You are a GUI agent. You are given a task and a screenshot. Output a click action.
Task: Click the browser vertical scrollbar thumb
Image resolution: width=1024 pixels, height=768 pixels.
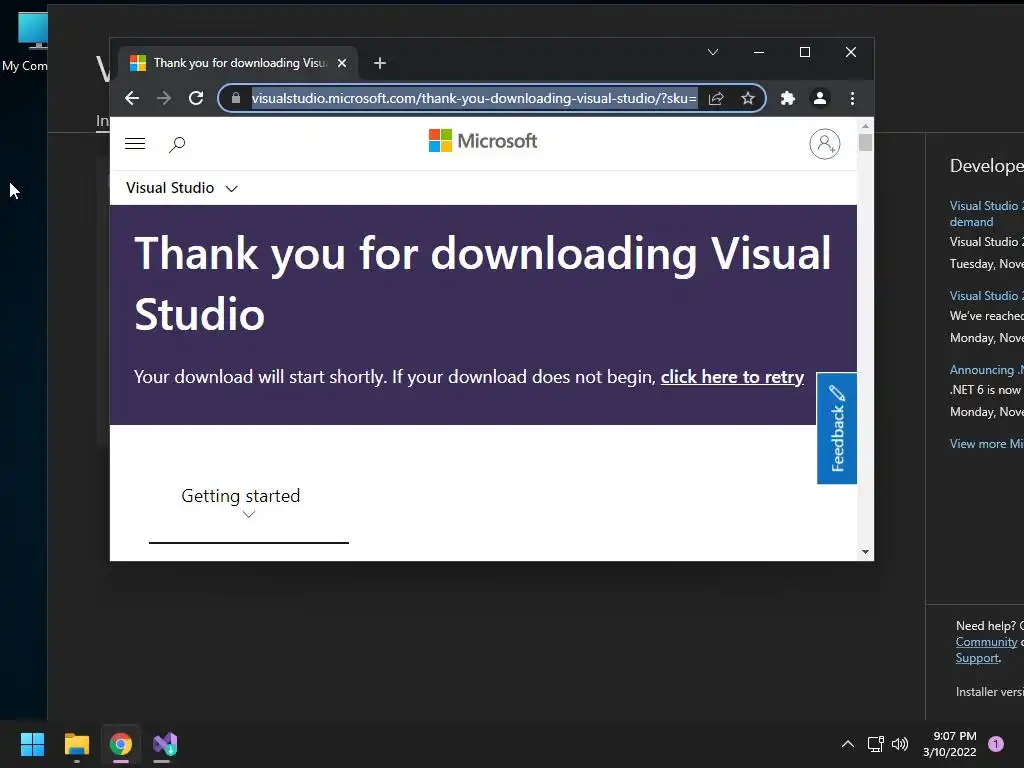coord(865,142)
